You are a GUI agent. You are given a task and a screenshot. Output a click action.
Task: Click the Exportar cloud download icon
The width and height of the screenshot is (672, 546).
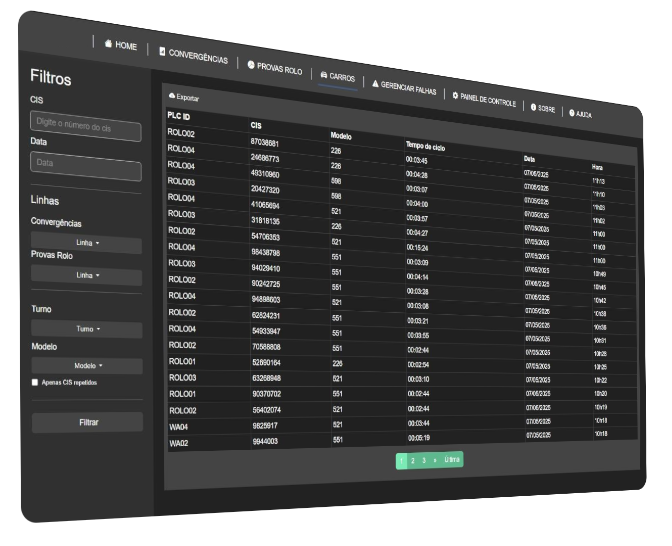(x=172, y=96)
